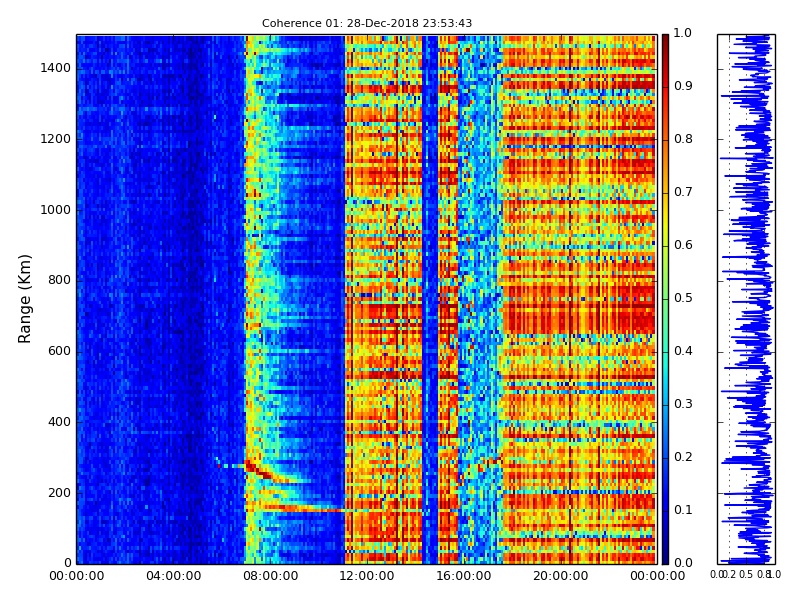Click the 12:00:00 time axis label

pos(367,576)
